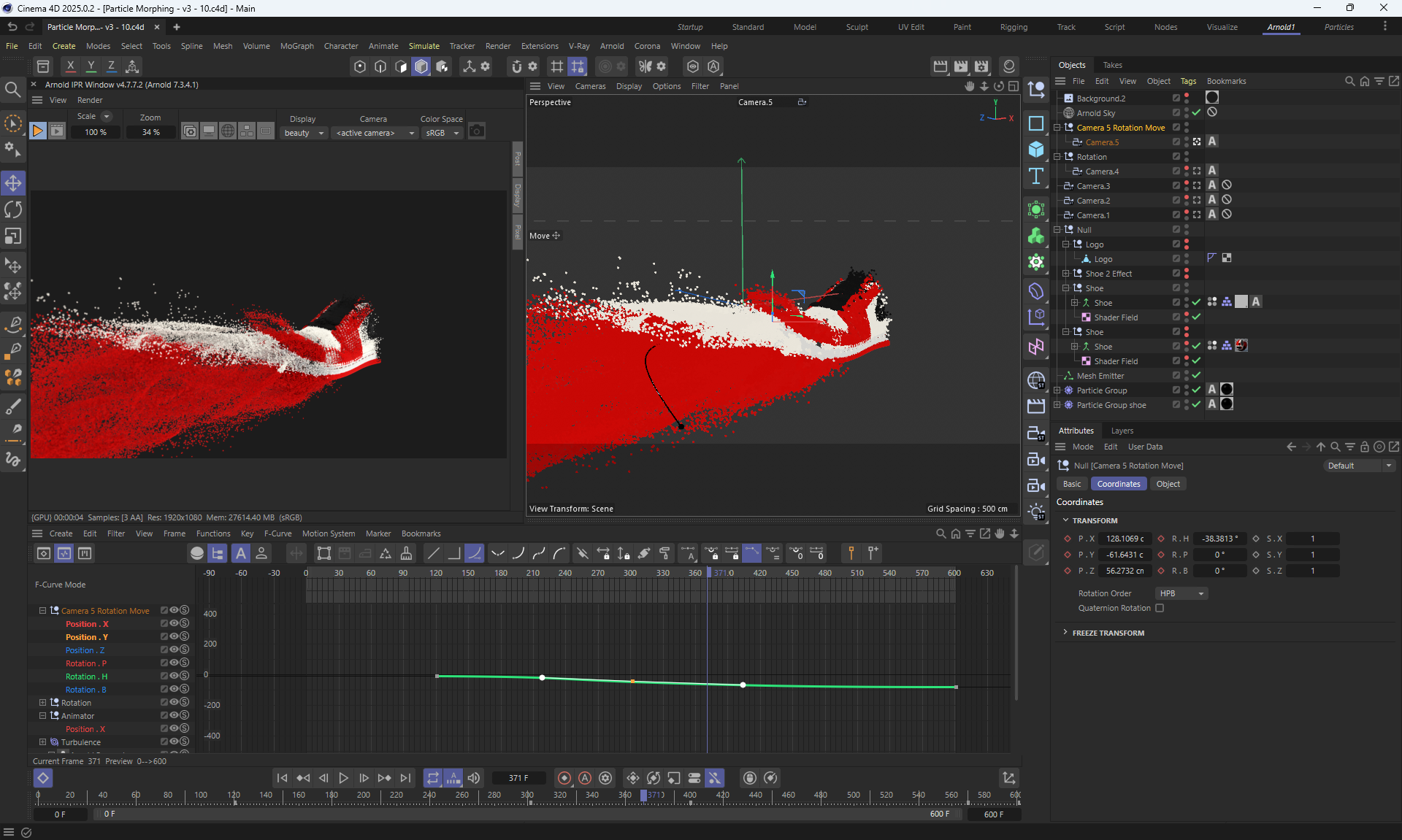Toggle the eye icon of the Position . Y track
1402x840 pixels.
(174, 636)
